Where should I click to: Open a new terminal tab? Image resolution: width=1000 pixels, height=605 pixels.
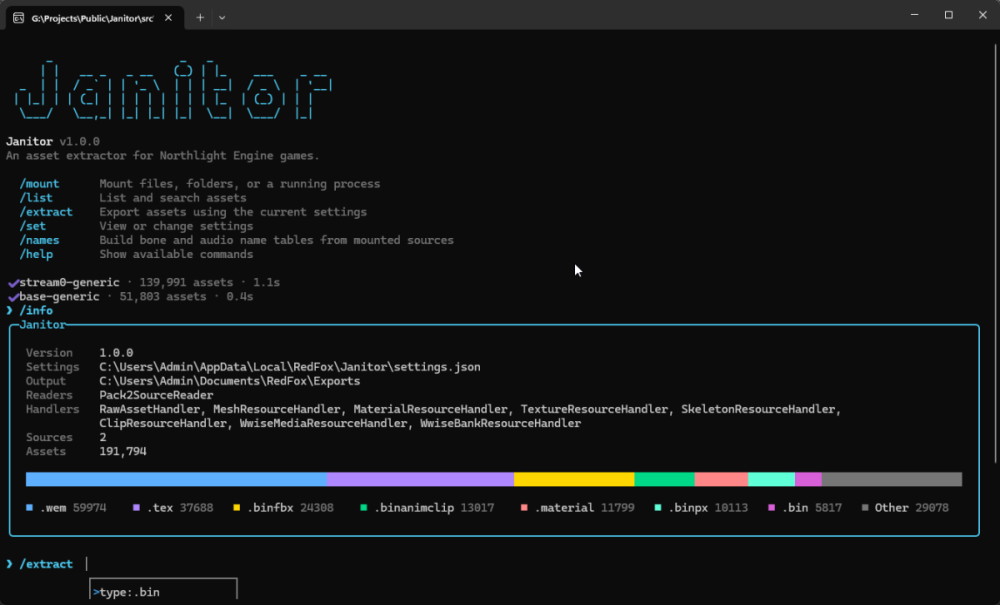200,18
